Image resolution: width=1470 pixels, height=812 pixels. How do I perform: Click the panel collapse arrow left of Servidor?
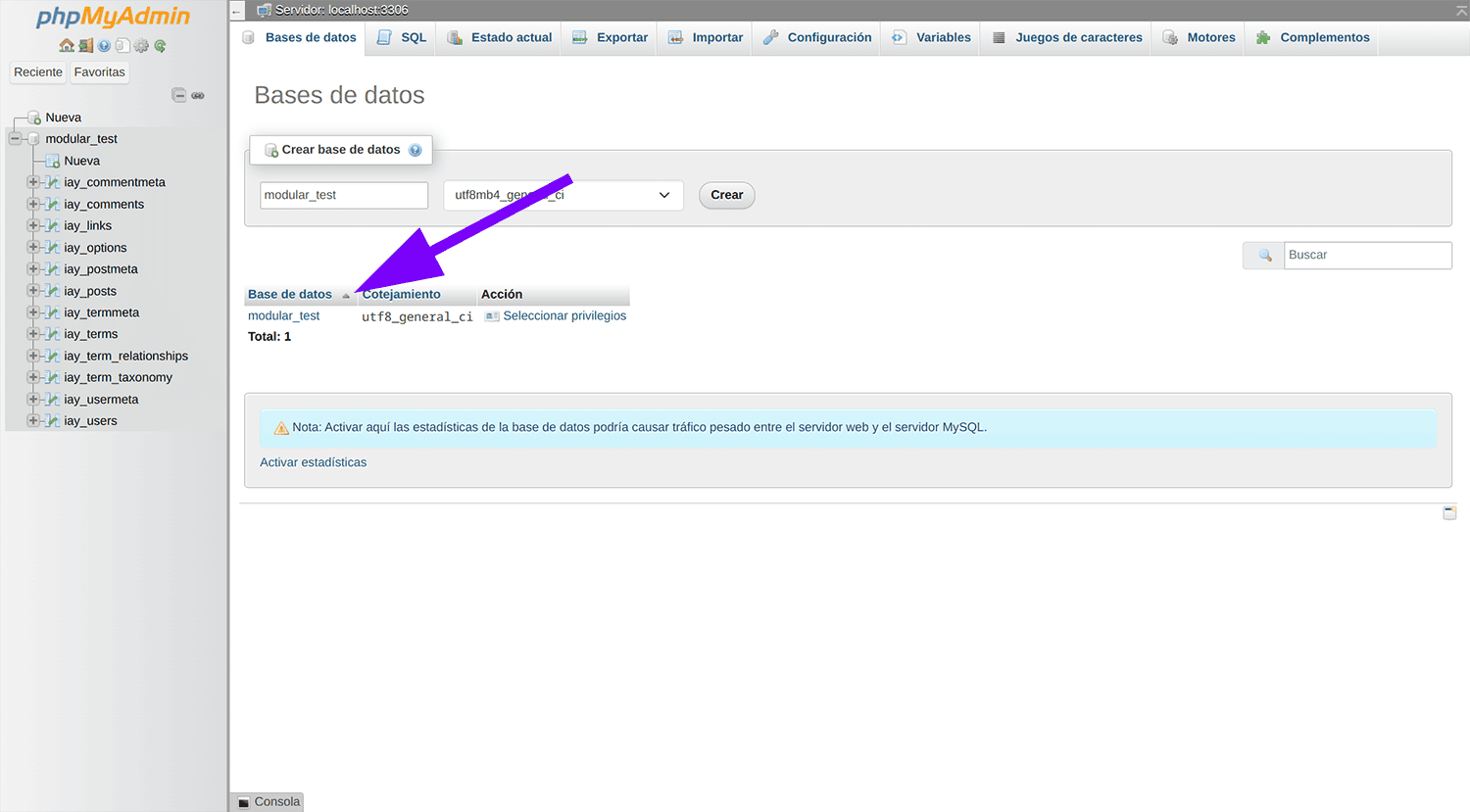pyautogui.click(x=236, y=11)
